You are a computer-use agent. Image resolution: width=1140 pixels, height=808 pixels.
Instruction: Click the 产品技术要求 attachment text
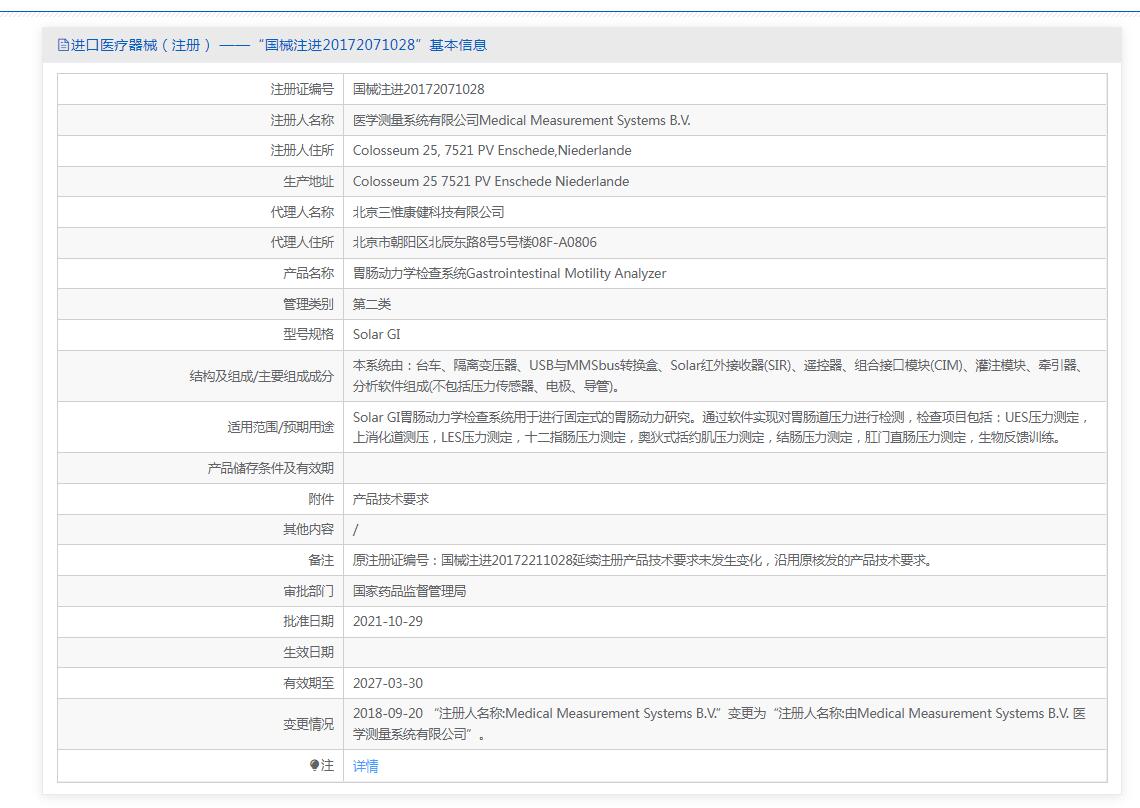pos(391,498)
